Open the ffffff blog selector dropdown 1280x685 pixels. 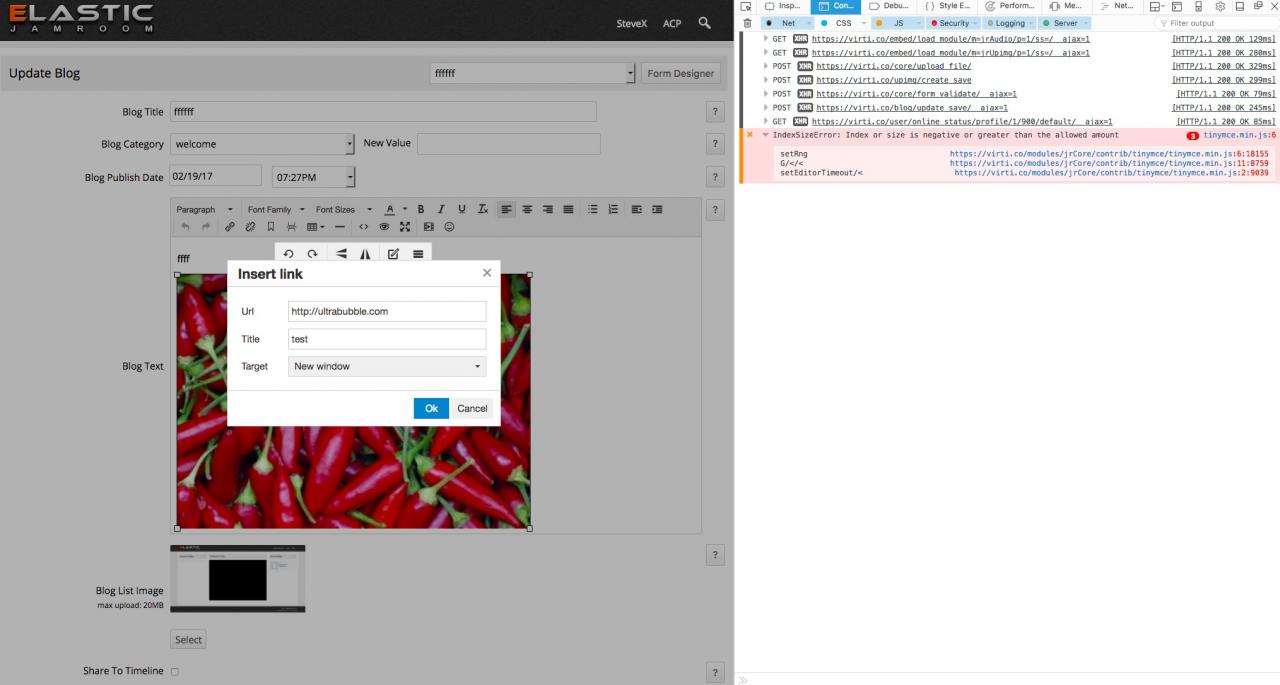click(532, 73)
